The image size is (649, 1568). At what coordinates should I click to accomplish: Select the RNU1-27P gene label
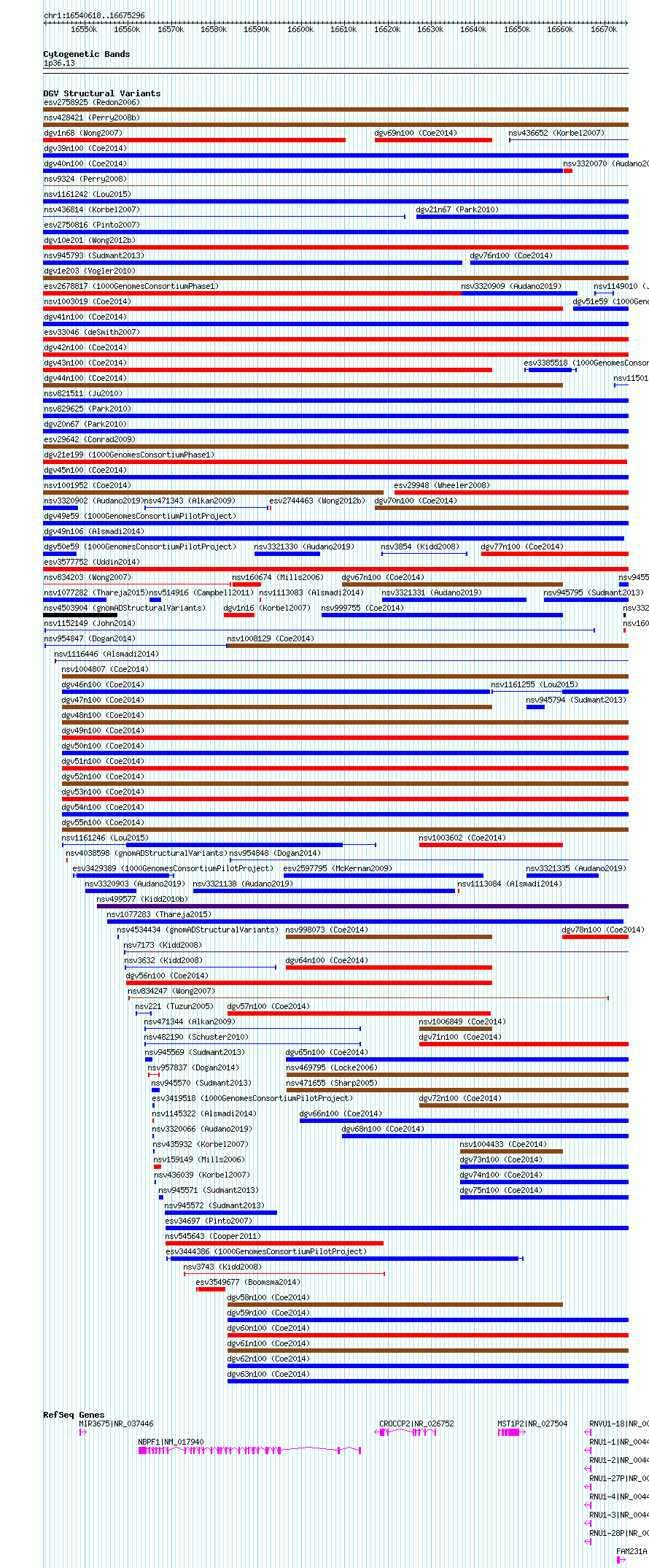tap(618, 1478)
